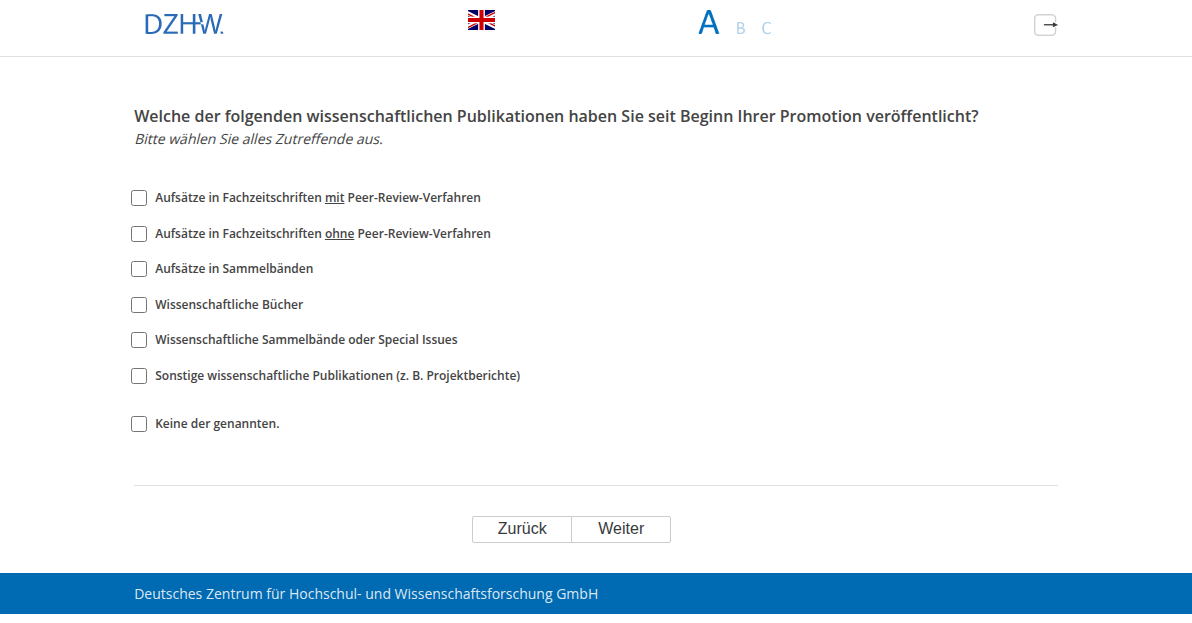1192x623 pixels.
Task: Check Sonstige wissenschaftliche Publikationen option
Action: (139, 376)
